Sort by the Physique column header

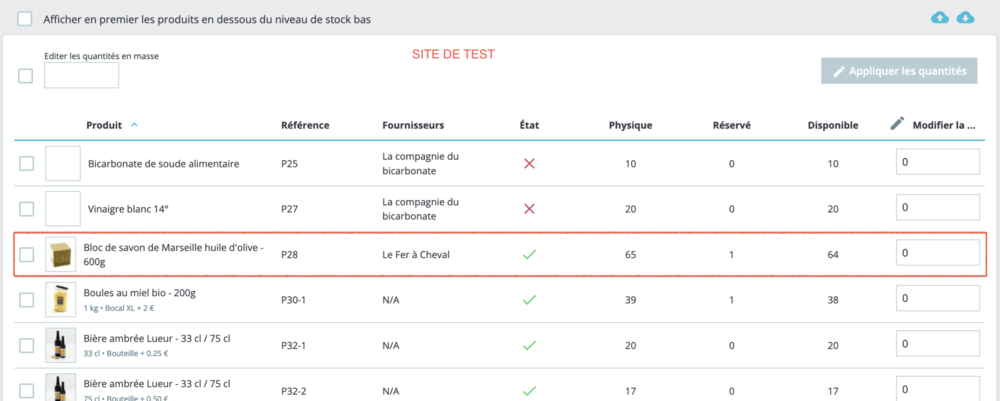pos(631,125)
